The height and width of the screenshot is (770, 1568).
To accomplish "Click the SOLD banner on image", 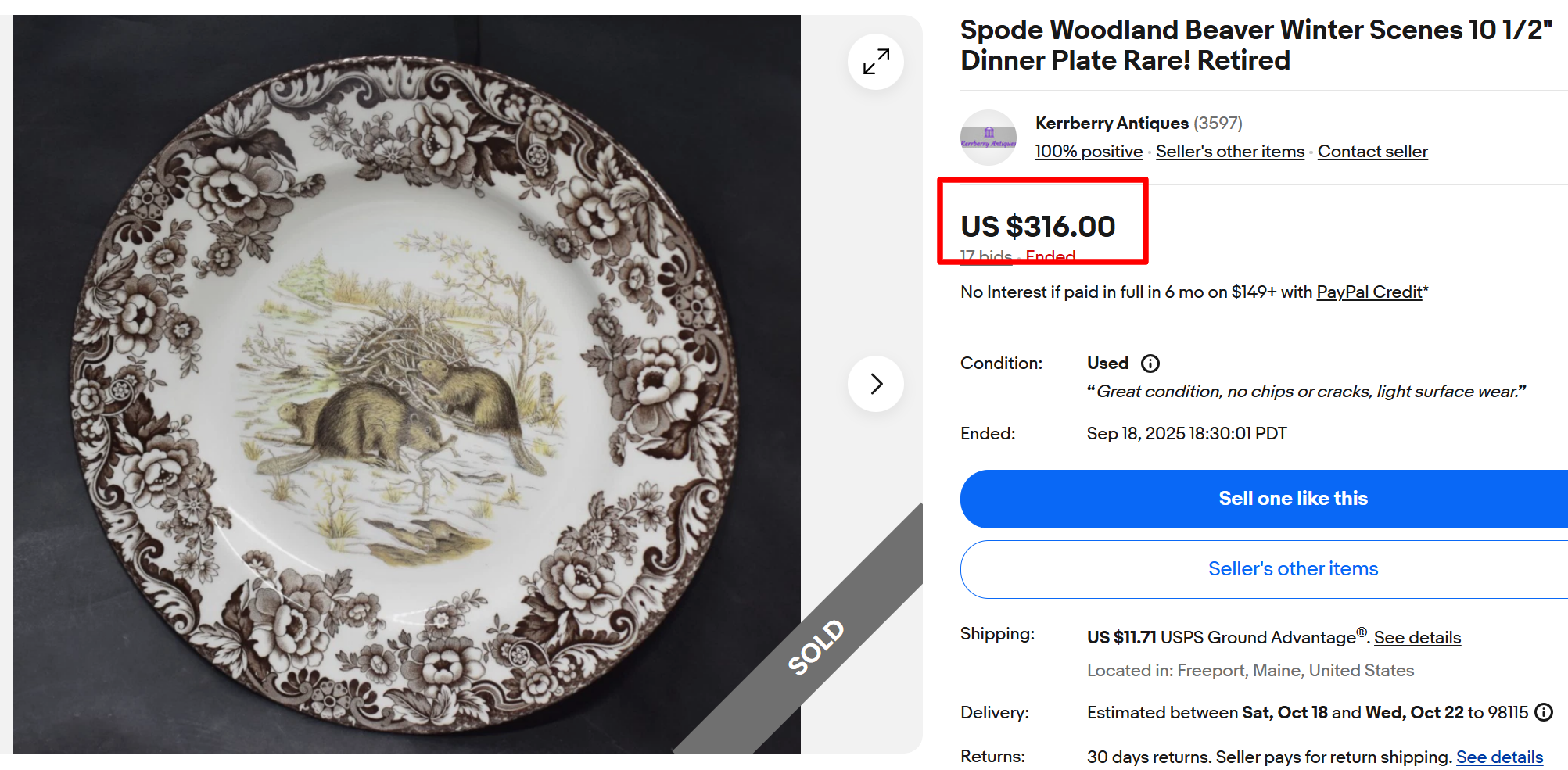I will click(x=816, y=647).
